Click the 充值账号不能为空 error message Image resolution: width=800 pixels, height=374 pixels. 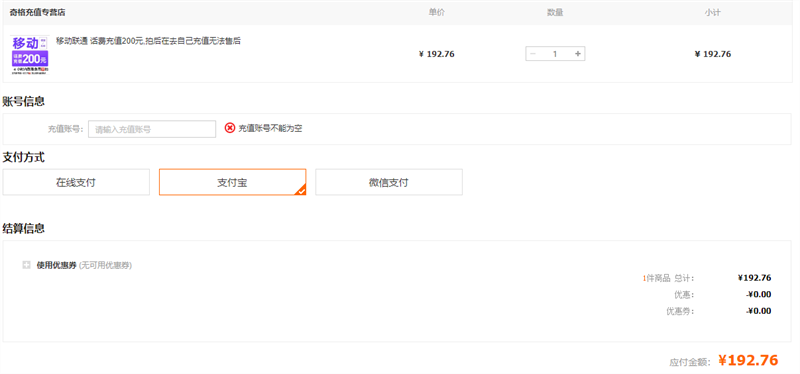click(x=270, y=128)
